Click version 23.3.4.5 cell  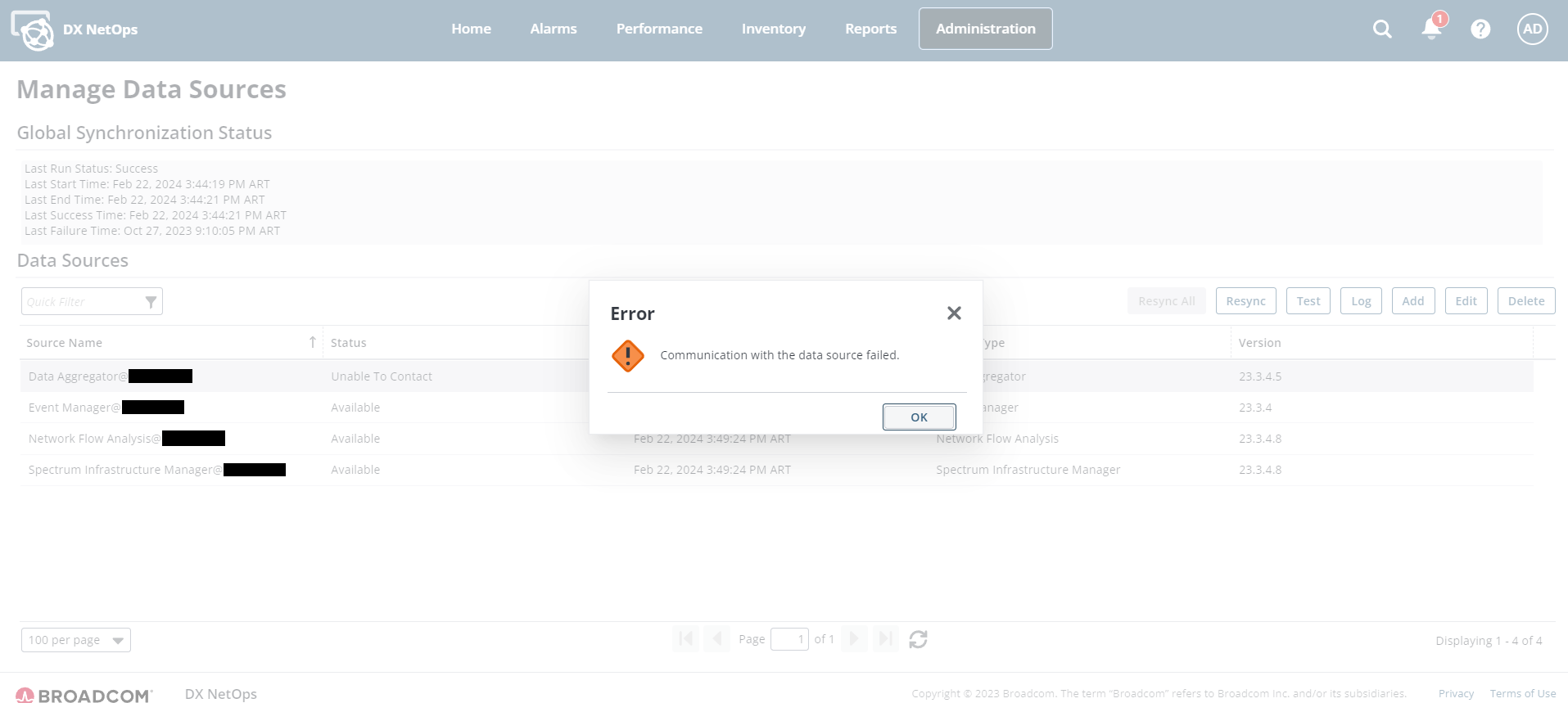1260,376
